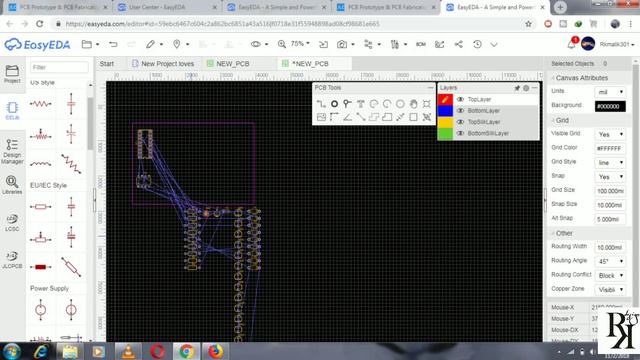Select the Via tool in PCB Tools

tap(347, 104)
